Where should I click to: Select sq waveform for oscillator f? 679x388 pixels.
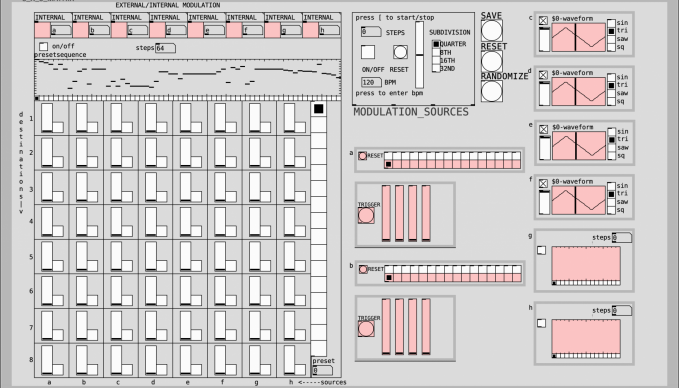click(x=611, y=210)
